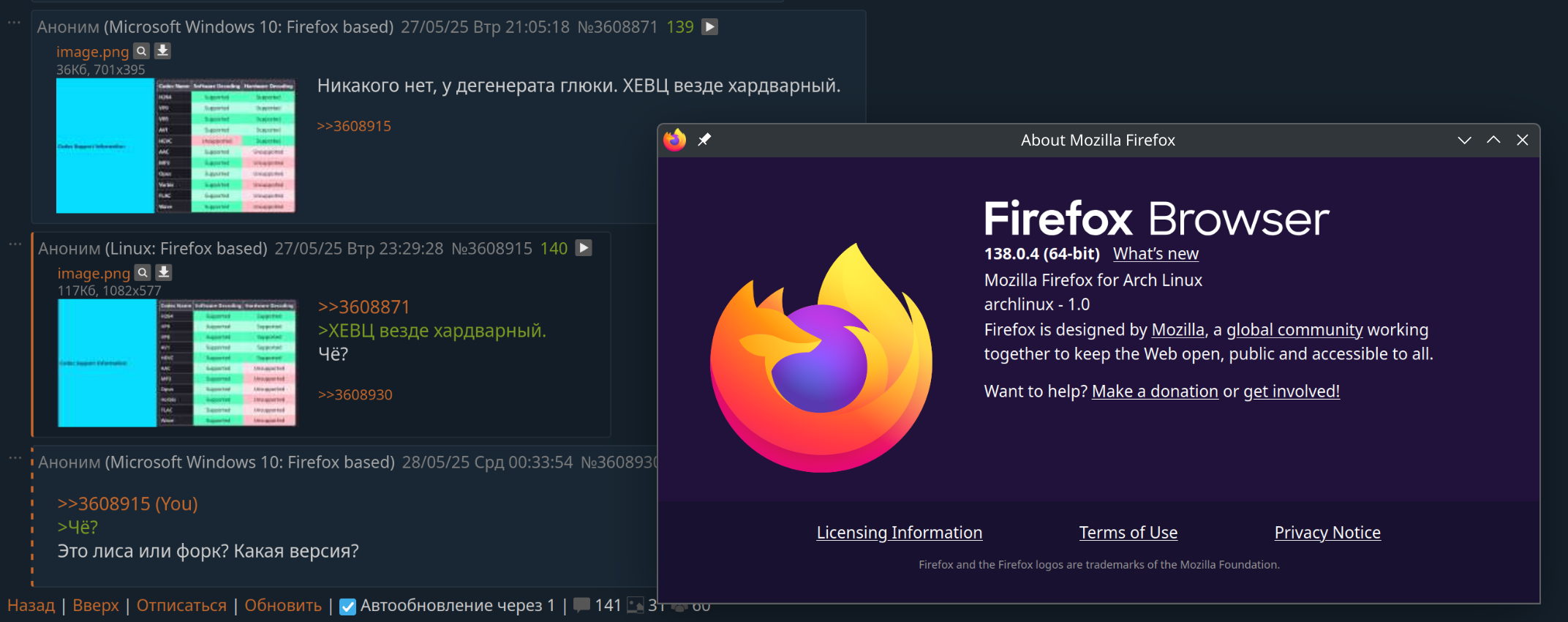Click the green quote >Чё? in post №3608930
The height and width of the screenshot is (622, 1568).
(78, 528)
